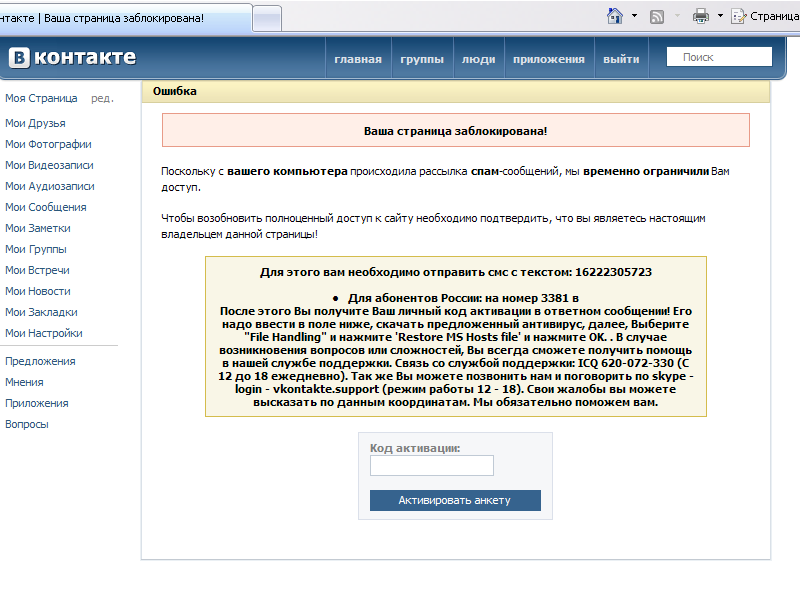Go to 'главная' in top navigation
This screenshot has height=600, width=800.
(x=357, y=59)
